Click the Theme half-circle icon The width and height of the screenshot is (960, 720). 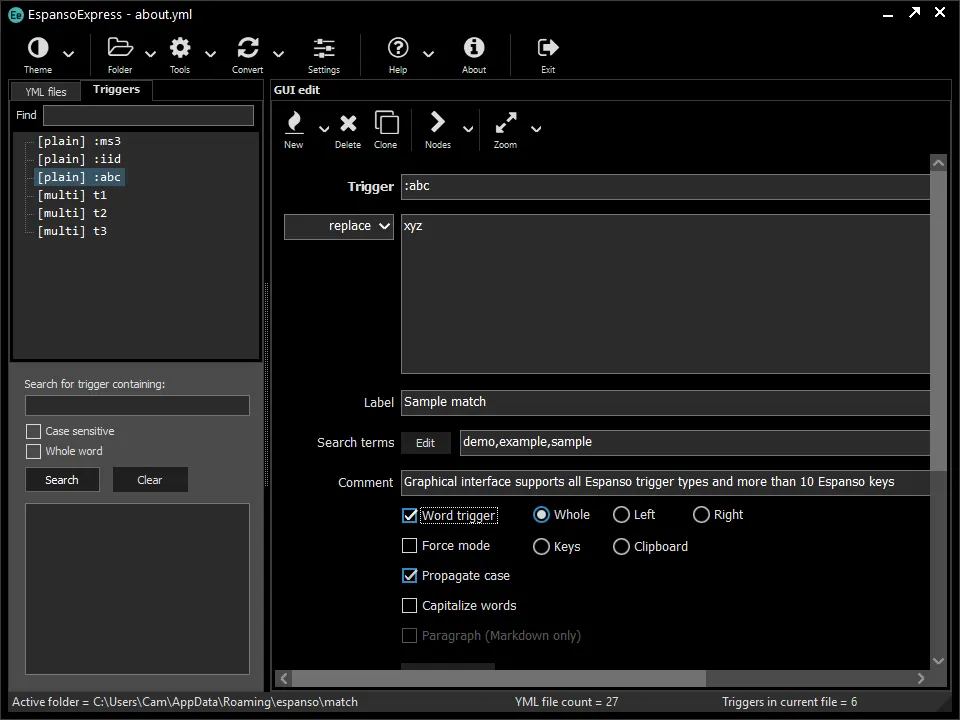38,48
